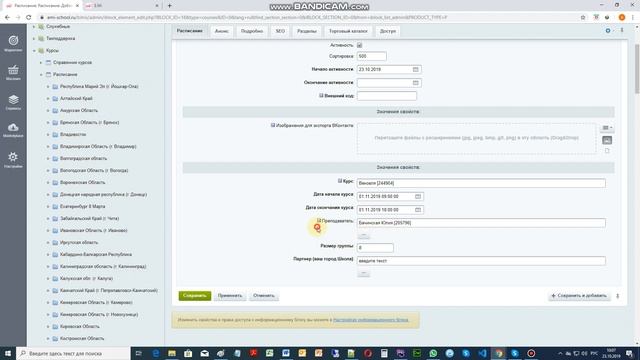Viewport: 640px width, 360px height.
Task: Click the Размер группы input field
Action: 375,248
